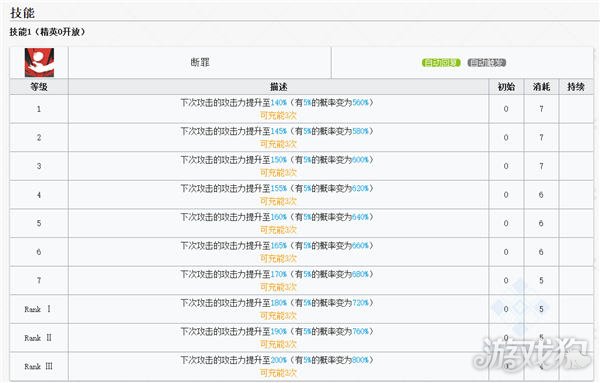This screenshot has height=383, width=600.
Task: Click the 等级 column header
Action: tap(39, 87)
